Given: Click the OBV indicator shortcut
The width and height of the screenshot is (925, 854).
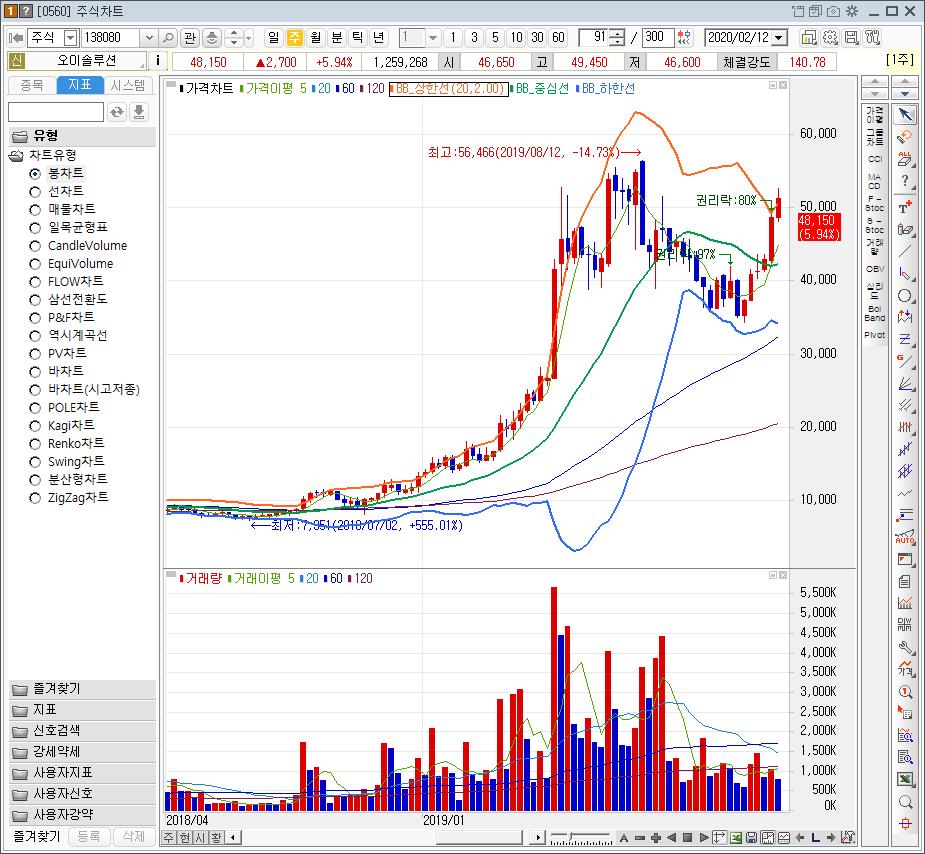Looking at the screenshot, I should [874, 268].
